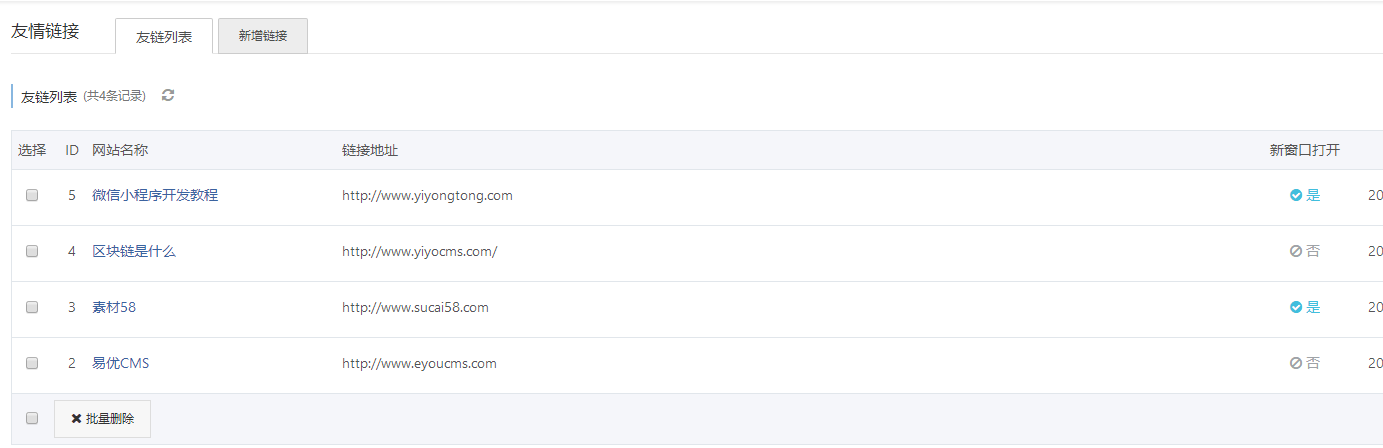Open the 微信小程序开发教程 site name link
Image resolution: width=1383 pixels, height=448 pixels.
point(155,196)
